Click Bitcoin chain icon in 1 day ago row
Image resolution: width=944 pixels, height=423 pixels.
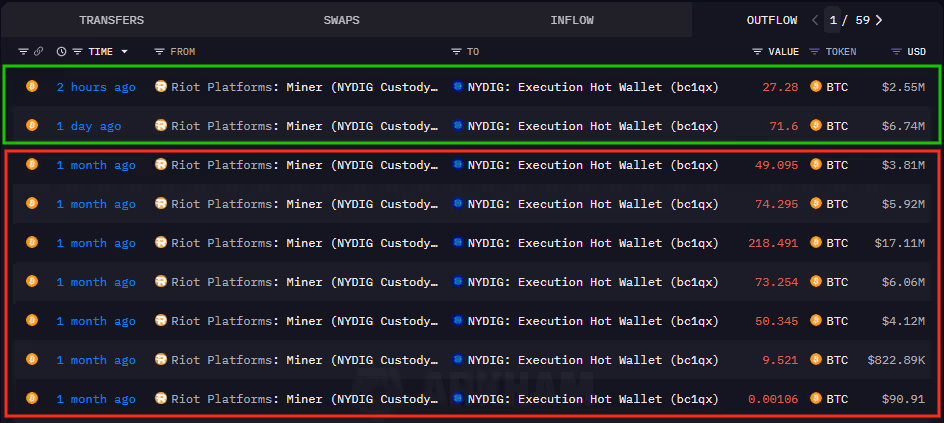pos(32,125)
